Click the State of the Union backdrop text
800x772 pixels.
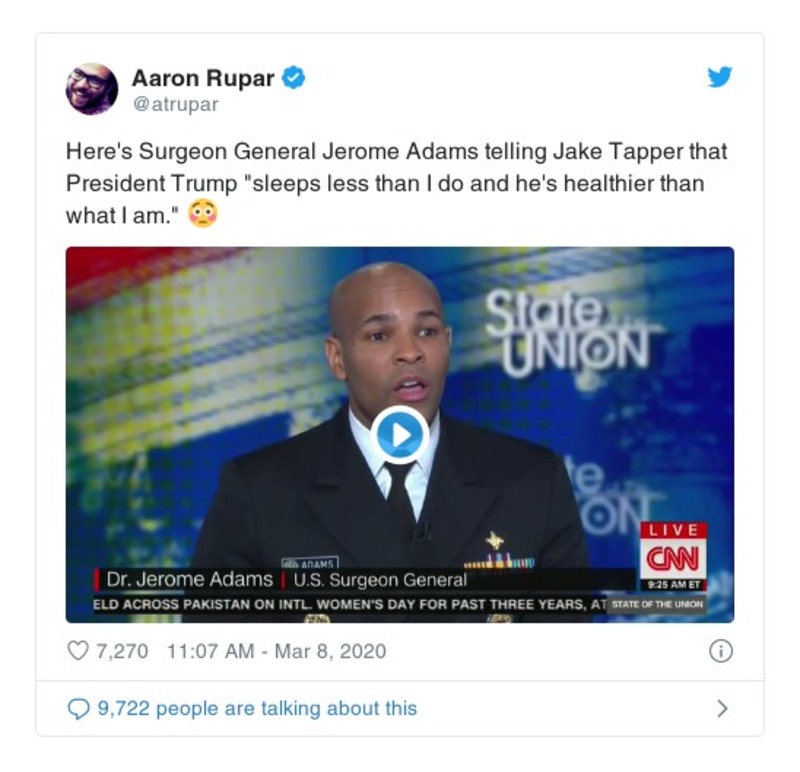coord(566,334)
